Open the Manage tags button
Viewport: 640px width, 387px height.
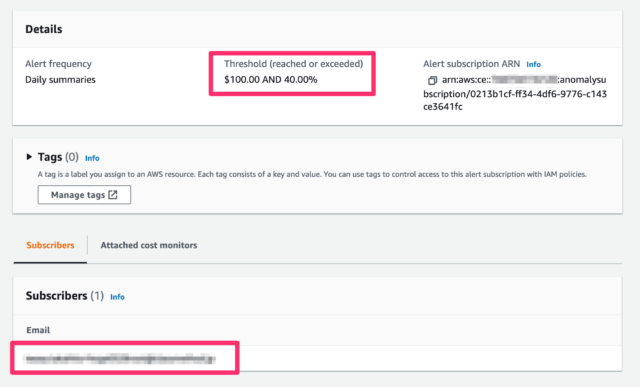tap(84, 195)
